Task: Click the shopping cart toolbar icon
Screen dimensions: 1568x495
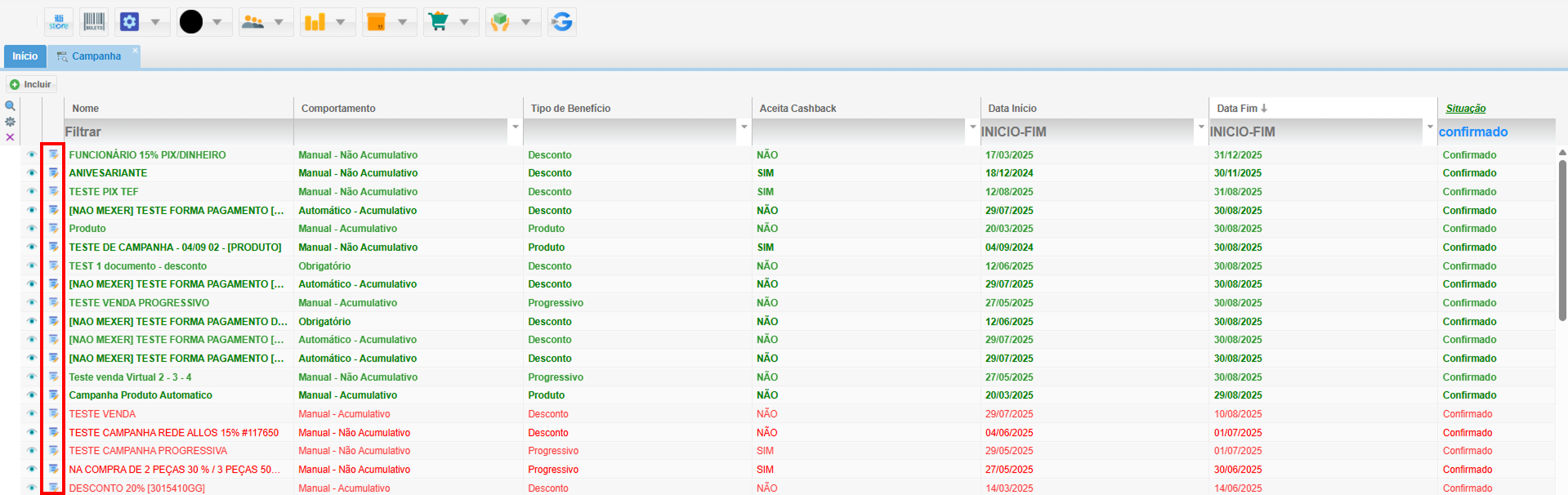Action: coord(439,22)
